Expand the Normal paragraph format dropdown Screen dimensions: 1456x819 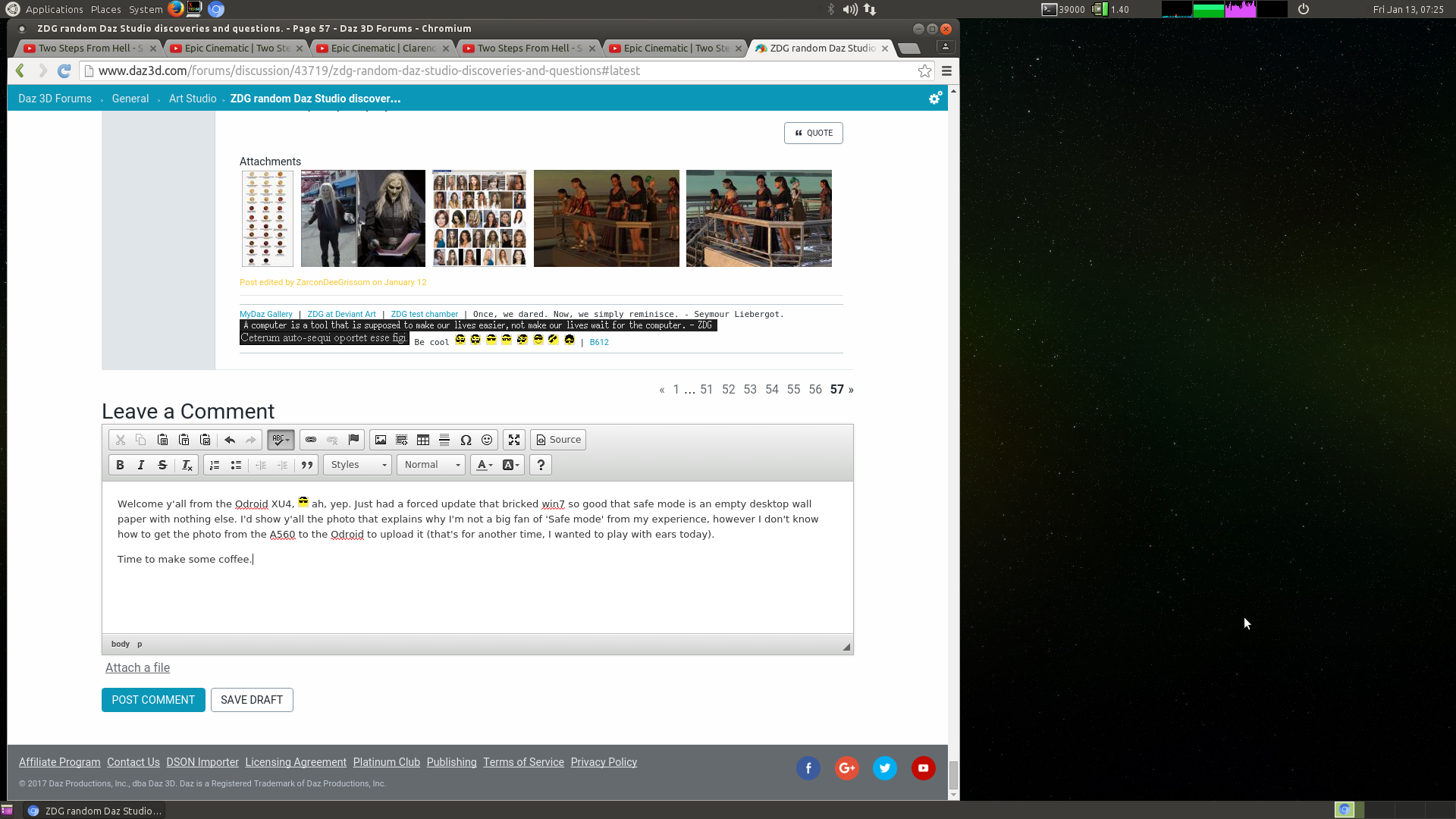point(431,465)
